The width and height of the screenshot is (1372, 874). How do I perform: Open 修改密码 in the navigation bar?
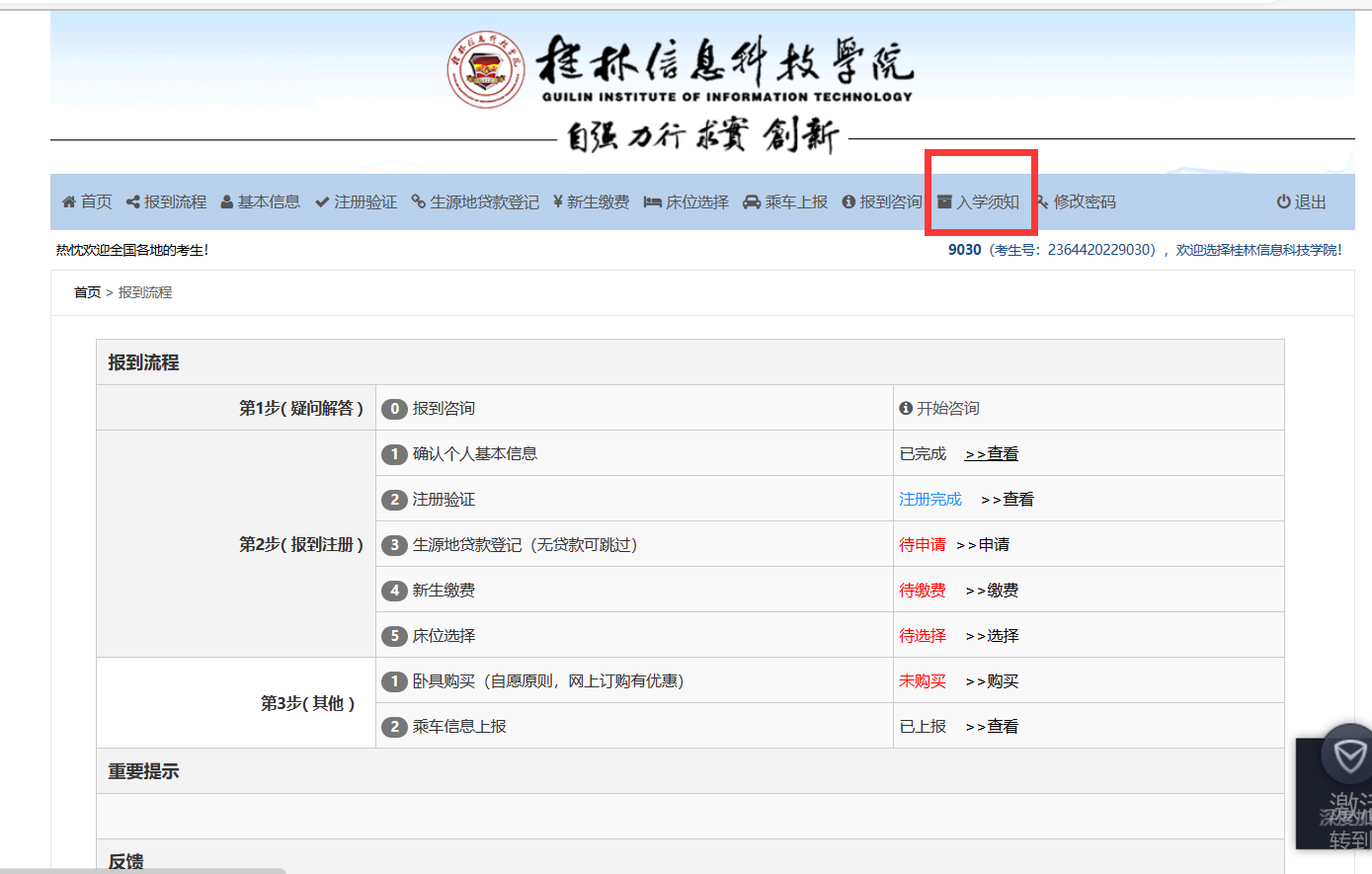(x=1084, y=202)
